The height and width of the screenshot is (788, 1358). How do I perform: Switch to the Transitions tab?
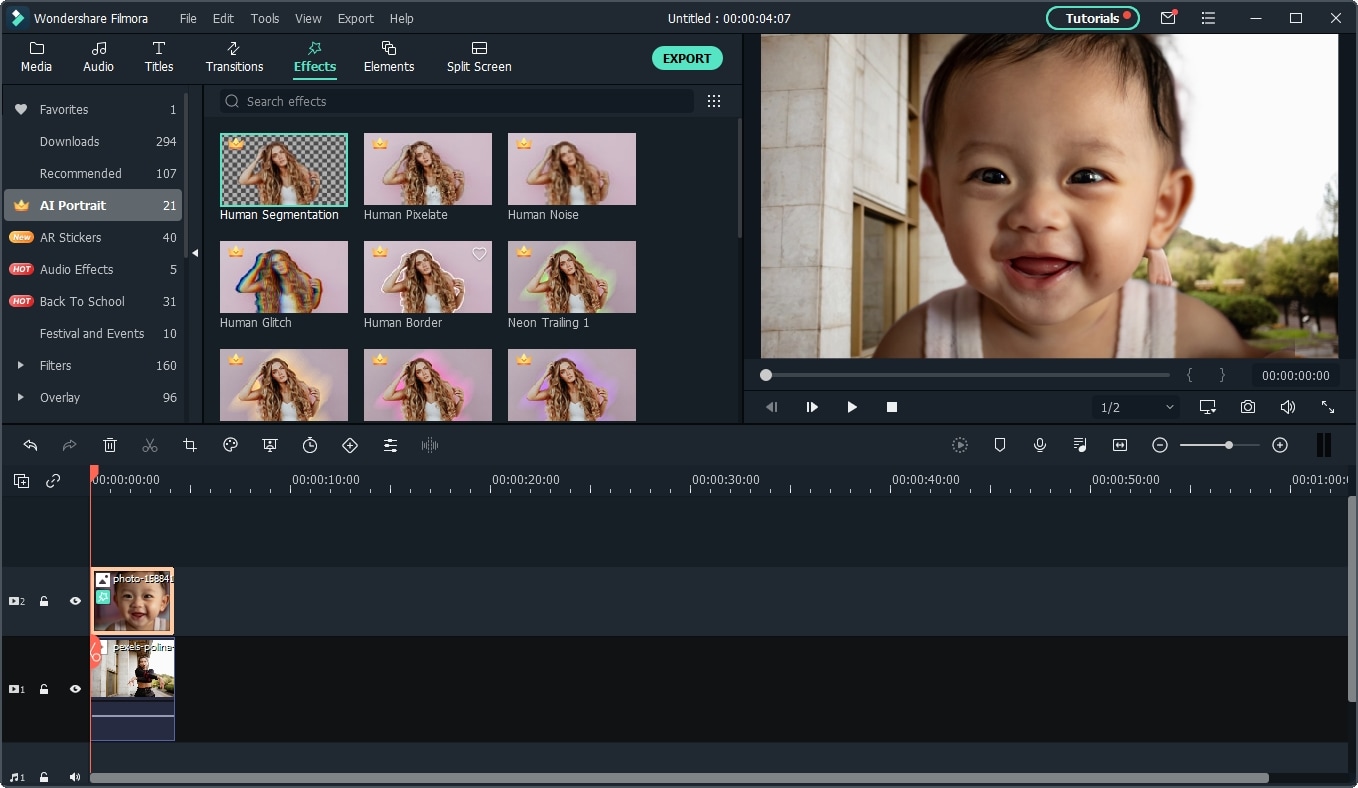point(234,57)
